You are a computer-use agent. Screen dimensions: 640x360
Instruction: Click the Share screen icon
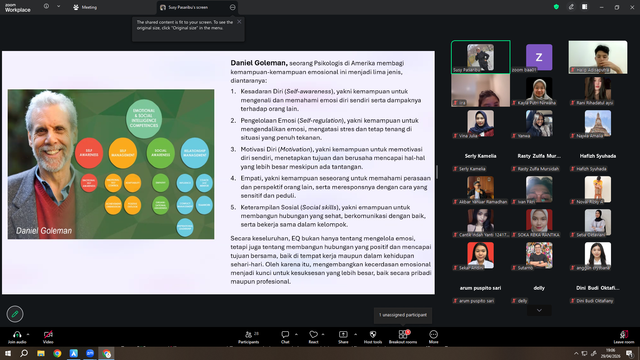pyautogui.click(x=343, y=334)
